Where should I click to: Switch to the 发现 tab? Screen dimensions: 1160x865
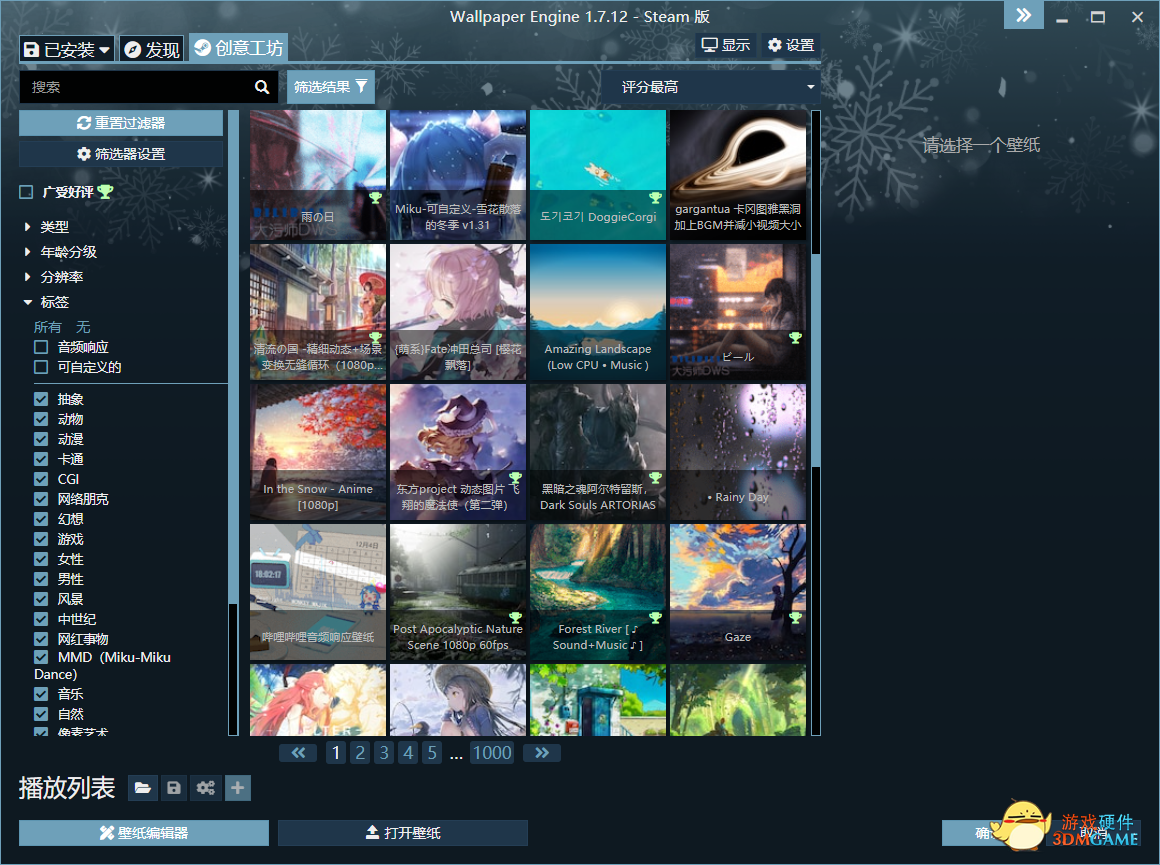click(x=152, y=50)
